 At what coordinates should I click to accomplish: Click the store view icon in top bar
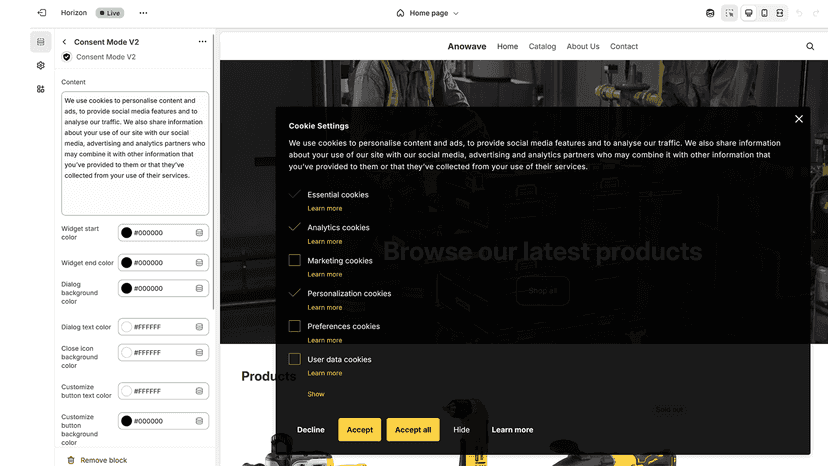pos(710,13)
